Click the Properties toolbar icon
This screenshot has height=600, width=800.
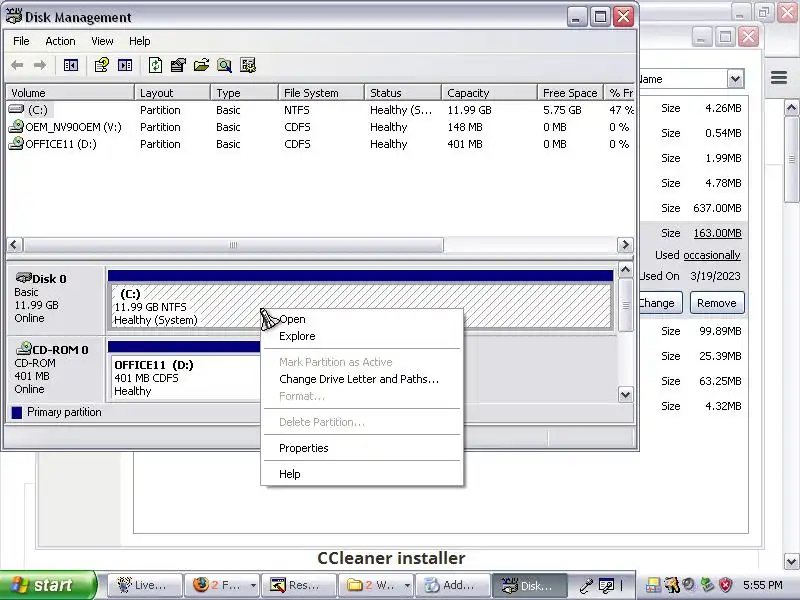[178, 65]
